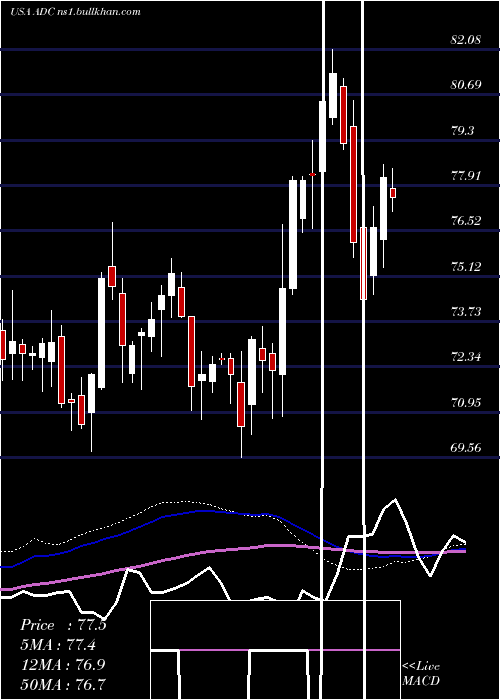Click the 76.52 price axis label
Image resolution: width=500 pixels, height=700 pixels.
click(466, 221)
